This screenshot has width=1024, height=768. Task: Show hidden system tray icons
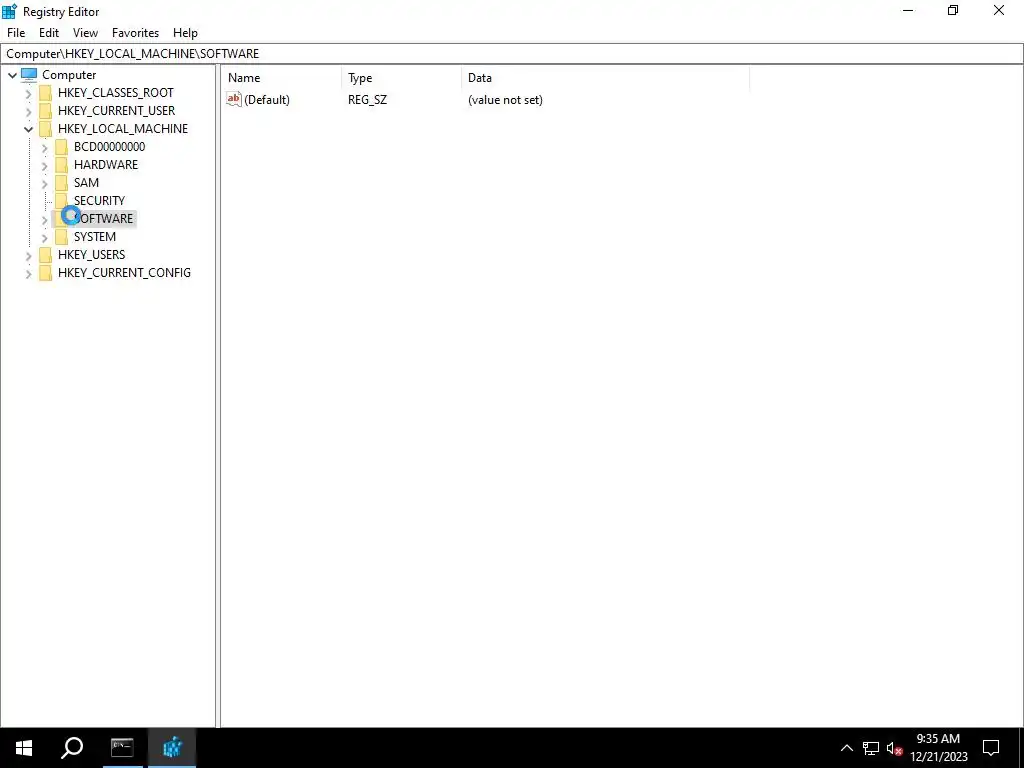(846, 748)
